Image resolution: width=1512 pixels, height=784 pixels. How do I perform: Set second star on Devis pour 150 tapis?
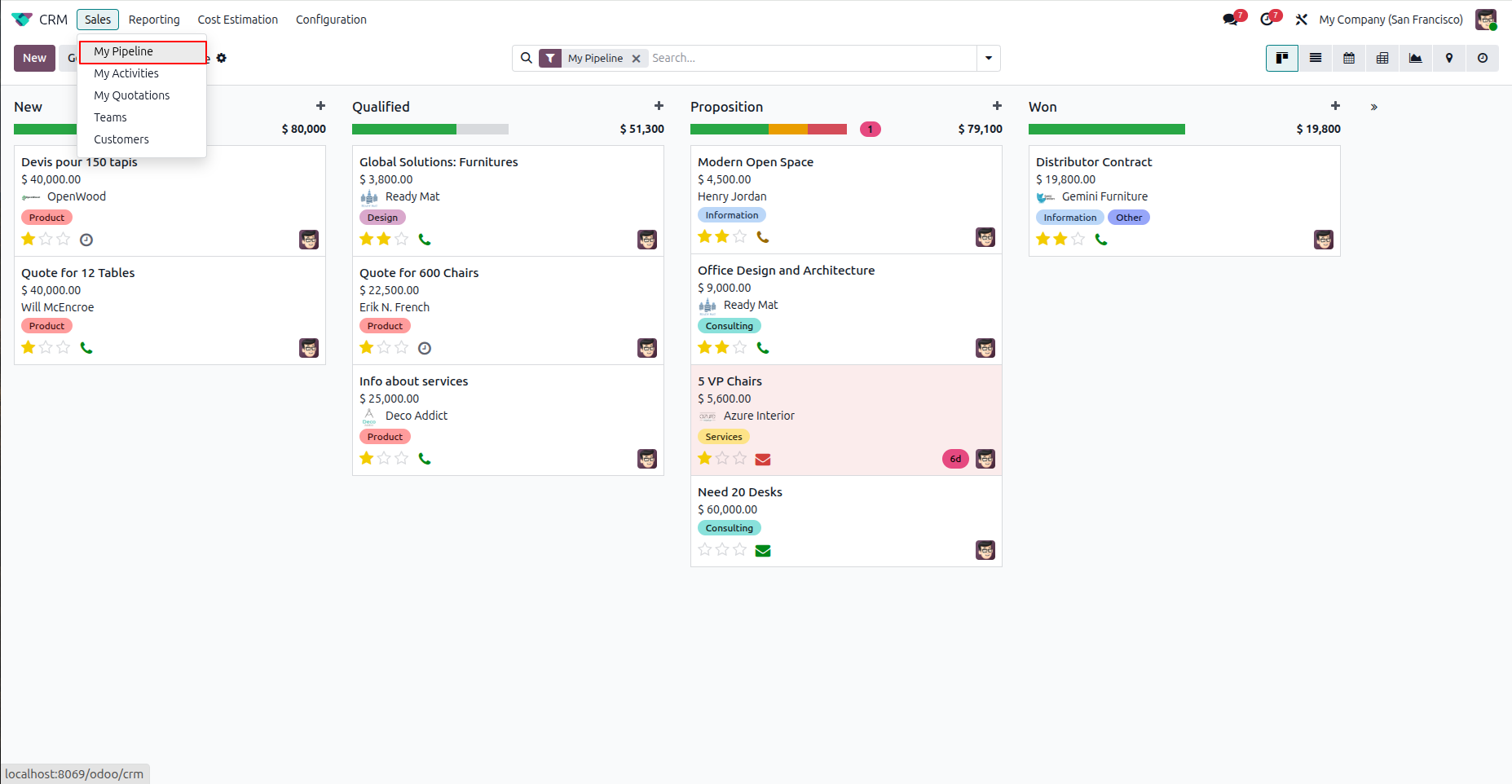pyautogui.click(x=46, y=239)
